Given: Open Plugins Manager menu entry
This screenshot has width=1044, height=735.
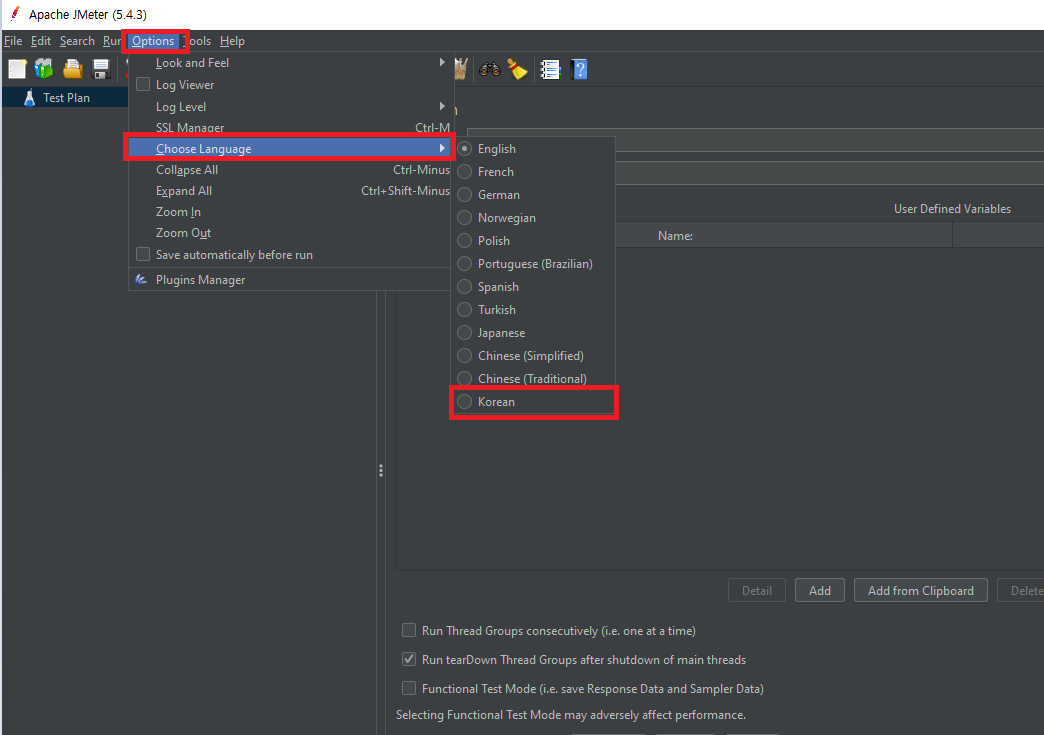Looking at the screenshot, I should (290, 280).
